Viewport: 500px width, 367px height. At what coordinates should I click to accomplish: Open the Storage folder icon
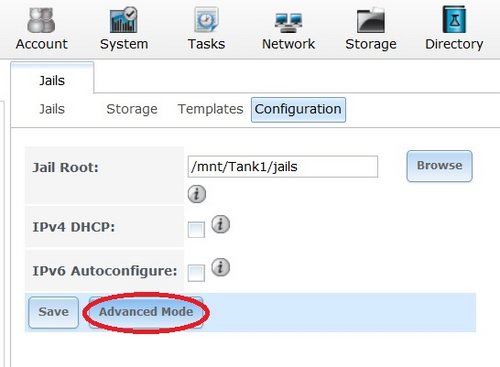pyautogui.click(x=371, y=21)
